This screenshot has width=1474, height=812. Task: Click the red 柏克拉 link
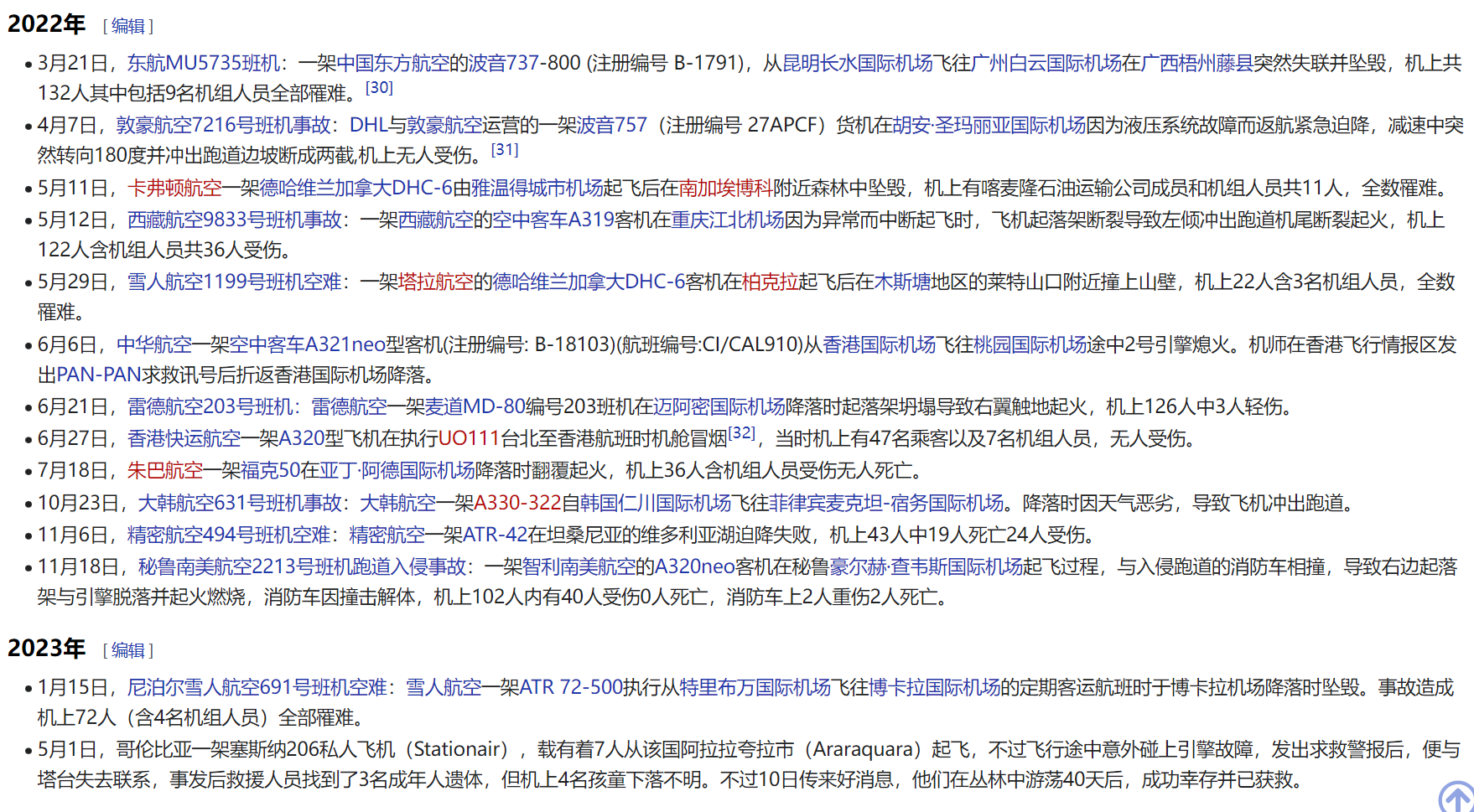(x=770, y=282)
